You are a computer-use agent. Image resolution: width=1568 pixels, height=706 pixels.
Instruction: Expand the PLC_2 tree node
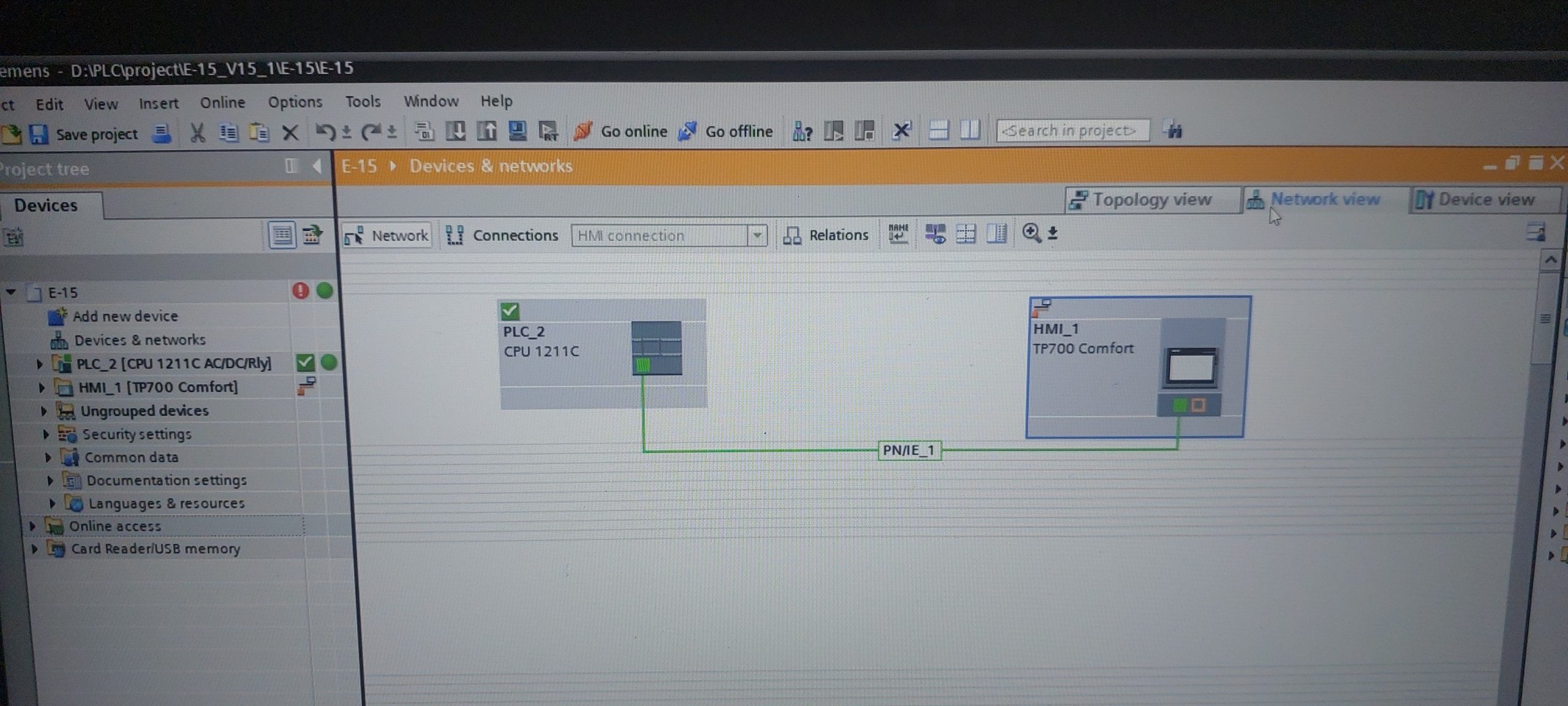pos(40,364)
